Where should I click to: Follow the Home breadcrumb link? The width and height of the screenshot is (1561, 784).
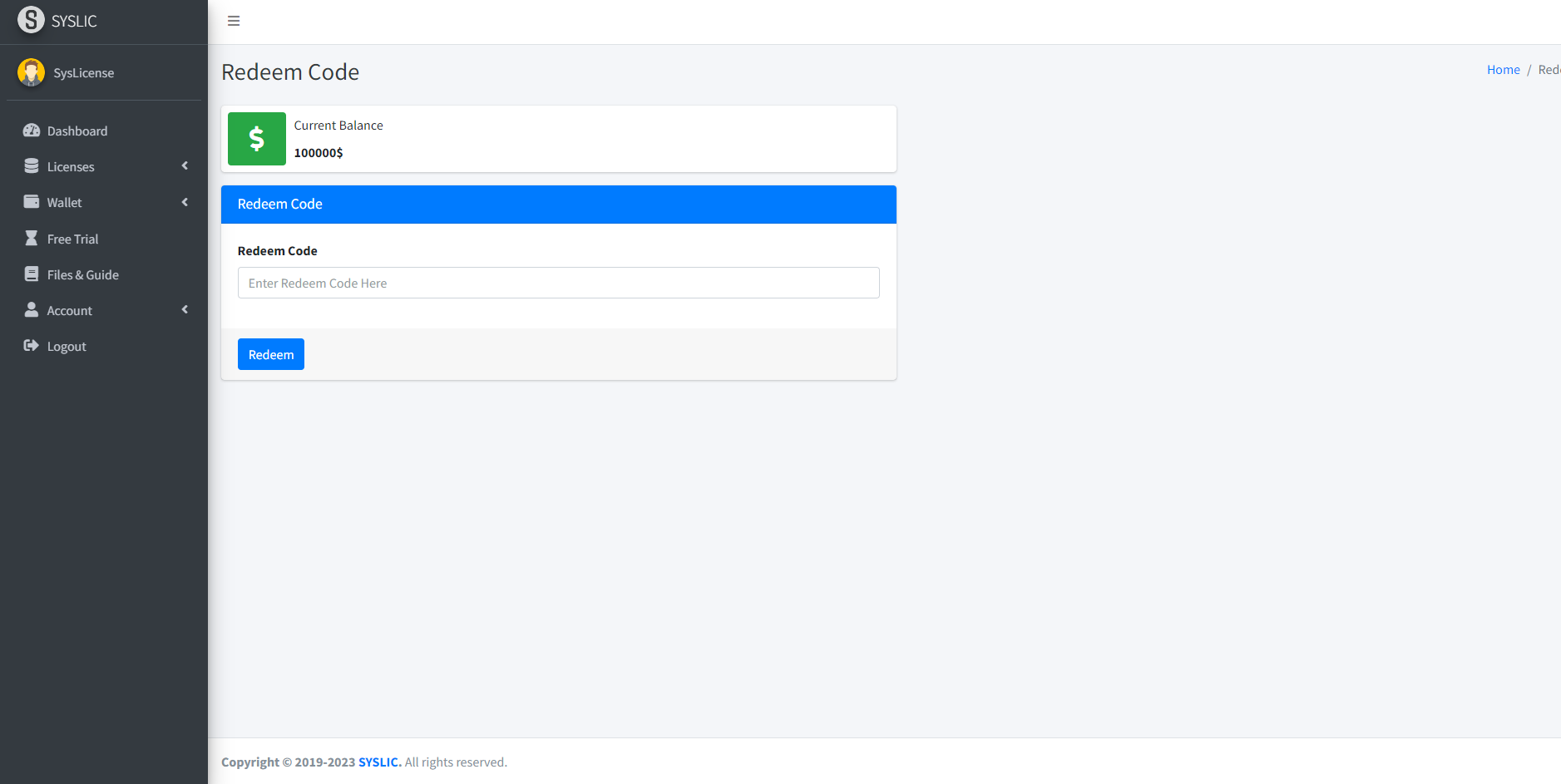click(1503, 70)
